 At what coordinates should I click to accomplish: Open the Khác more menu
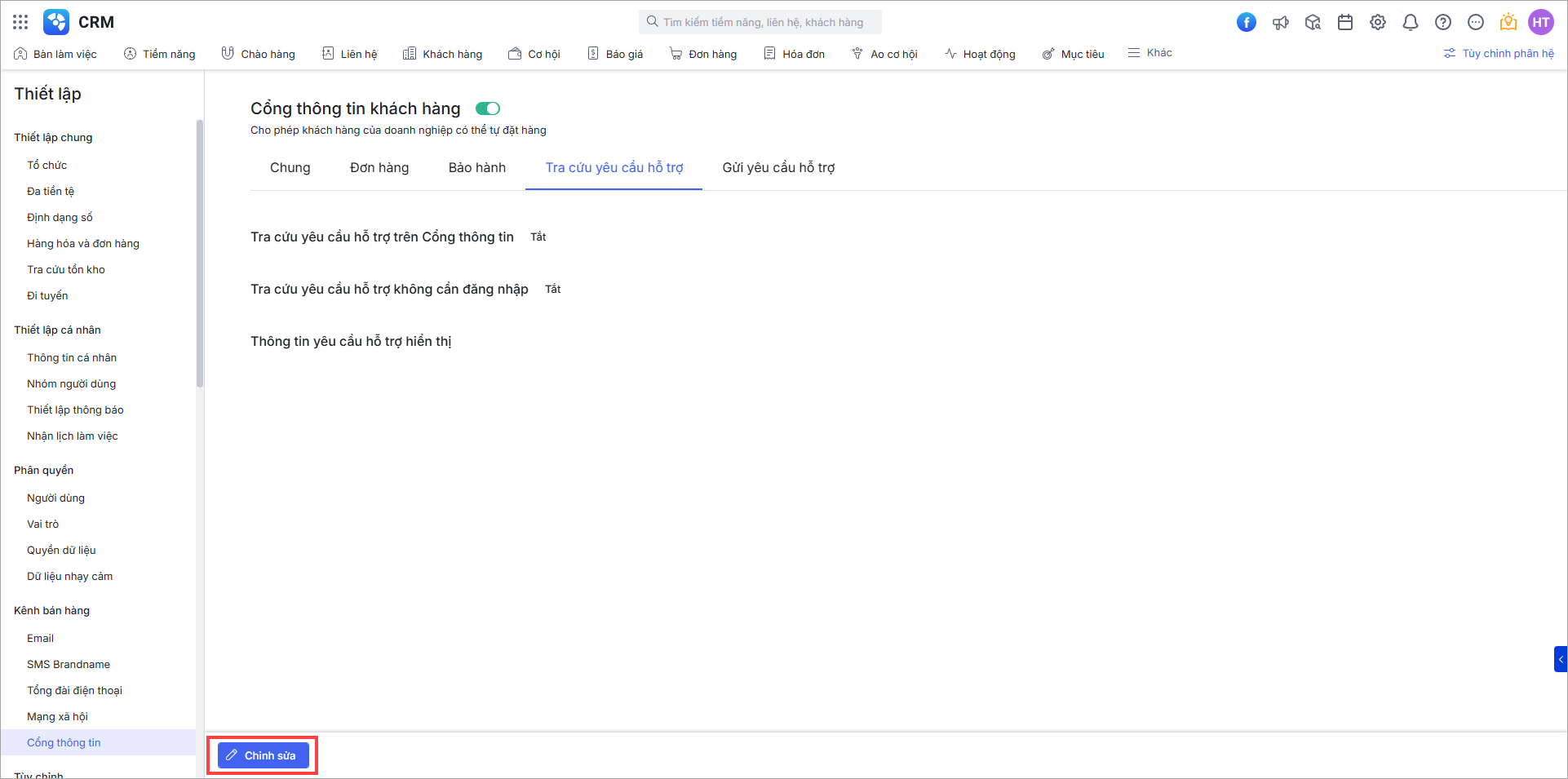tap(1149, 52)
